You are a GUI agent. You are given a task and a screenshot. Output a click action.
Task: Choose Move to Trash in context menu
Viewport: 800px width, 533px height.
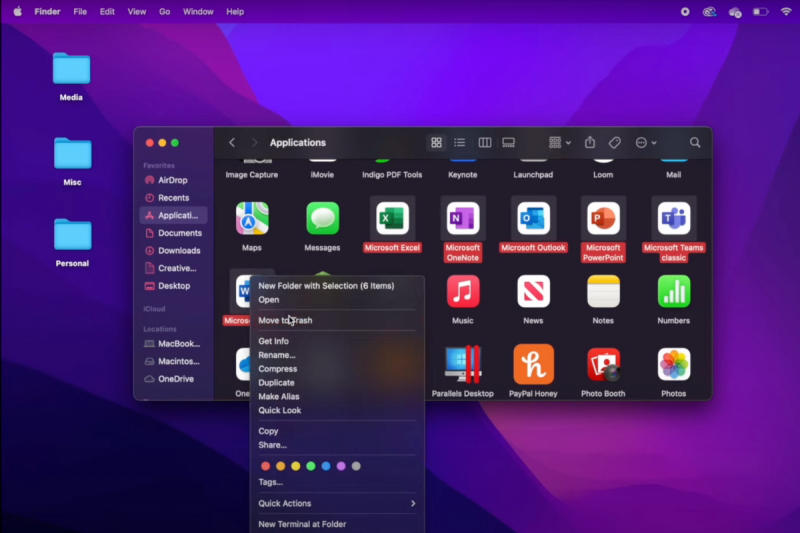point(285,320)
